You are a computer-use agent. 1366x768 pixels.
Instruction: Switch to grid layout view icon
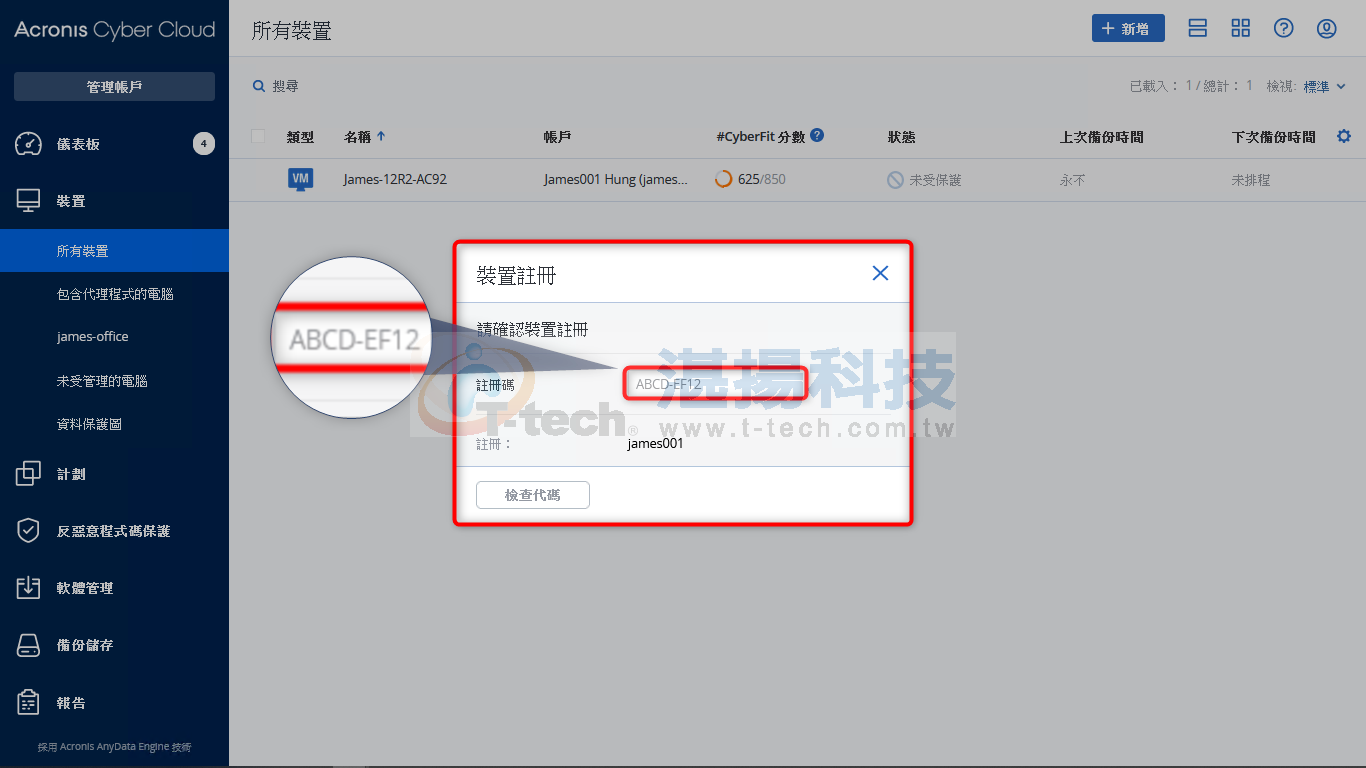1241,28
